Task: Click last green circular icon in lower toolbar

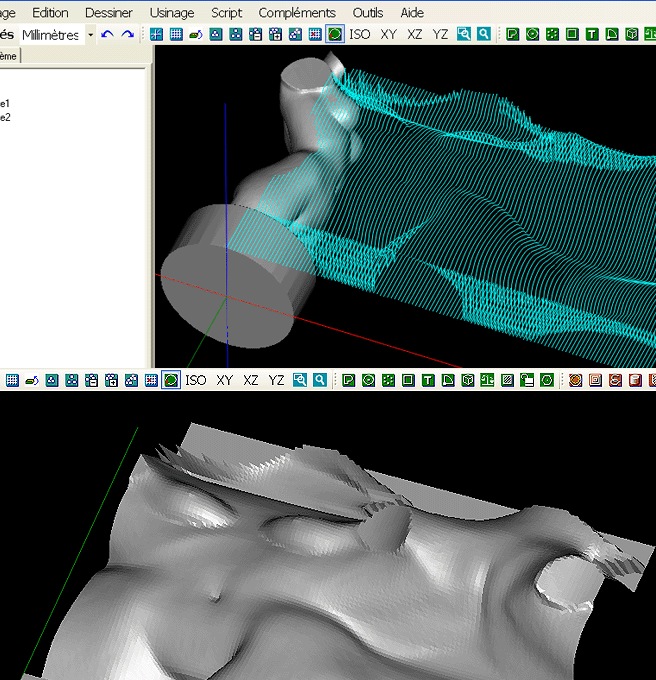Action: click(547, 380)
